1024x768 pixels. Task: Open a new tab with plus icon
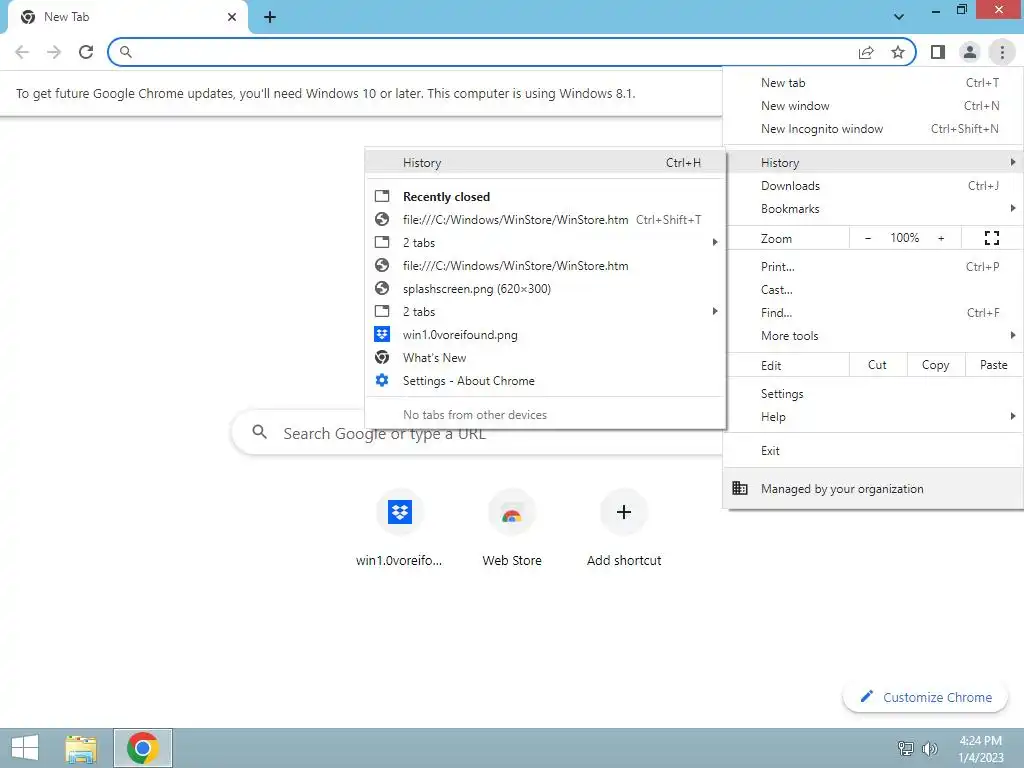click(x=270, y=18)
